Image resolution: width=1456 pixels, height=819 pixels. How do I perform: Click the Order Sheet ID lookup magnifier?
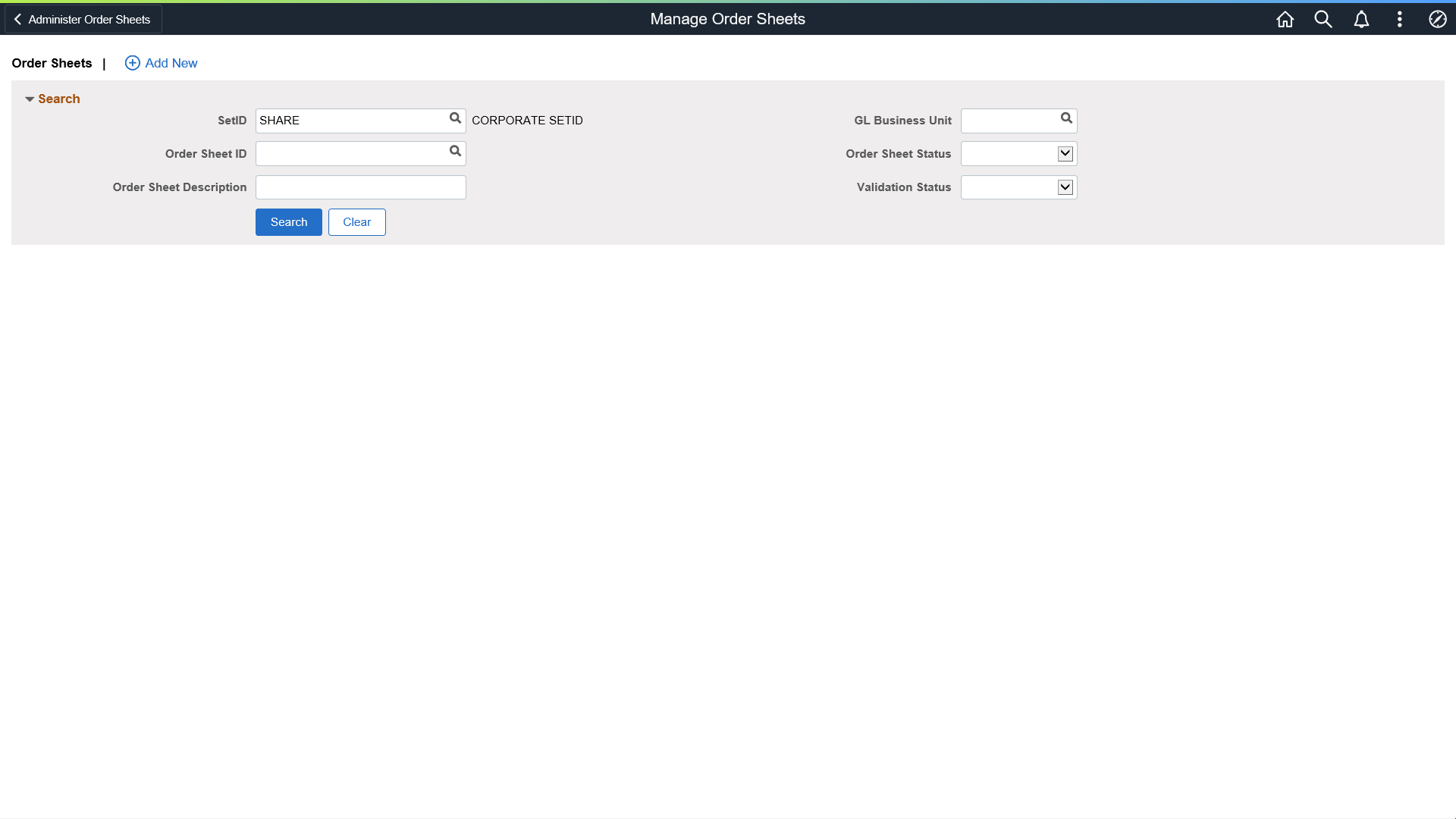[455, 152]
